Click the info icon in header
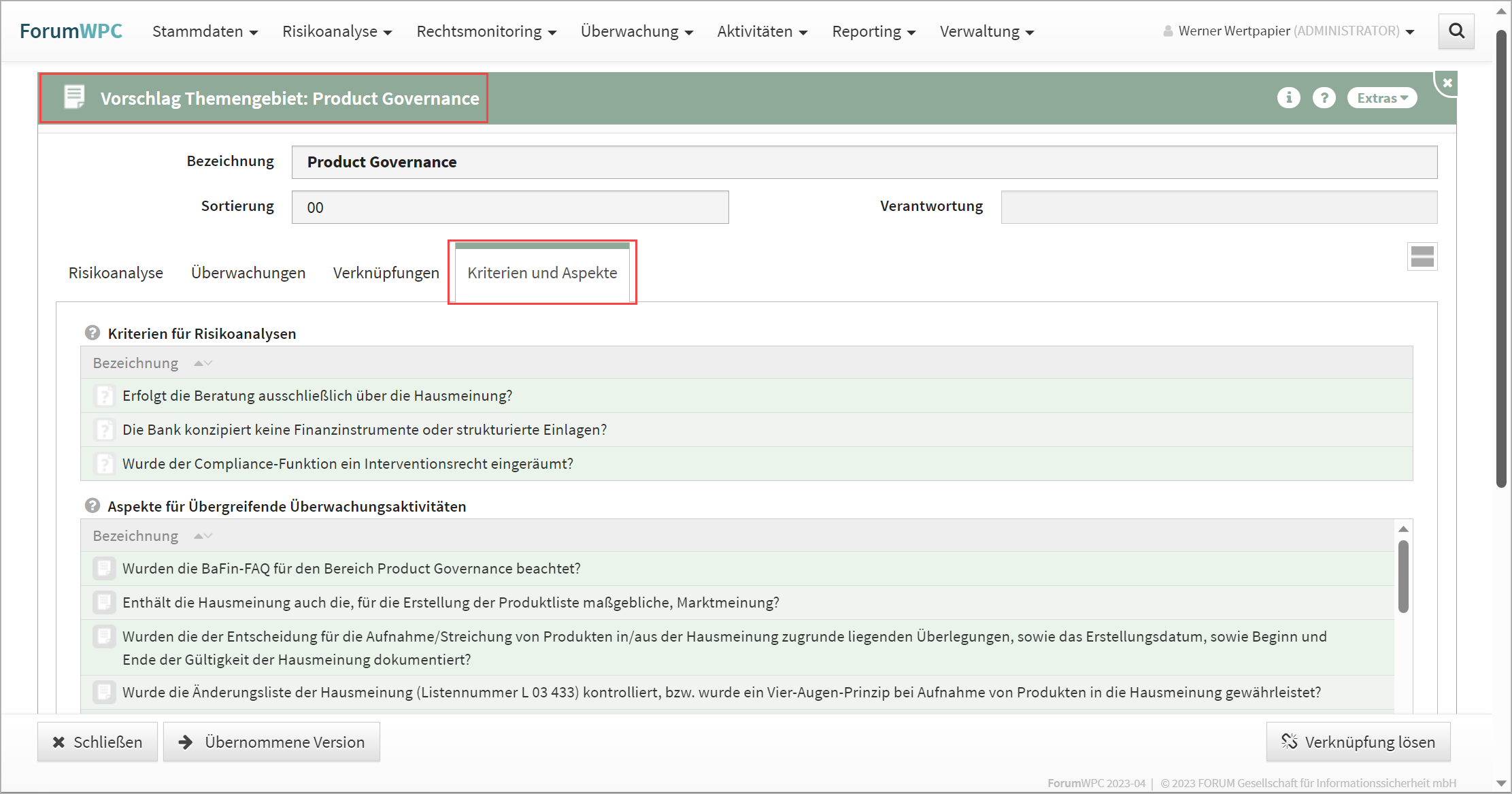Image resolution: width=1512 pixels, height=794 pixels. pos(1288,98)
